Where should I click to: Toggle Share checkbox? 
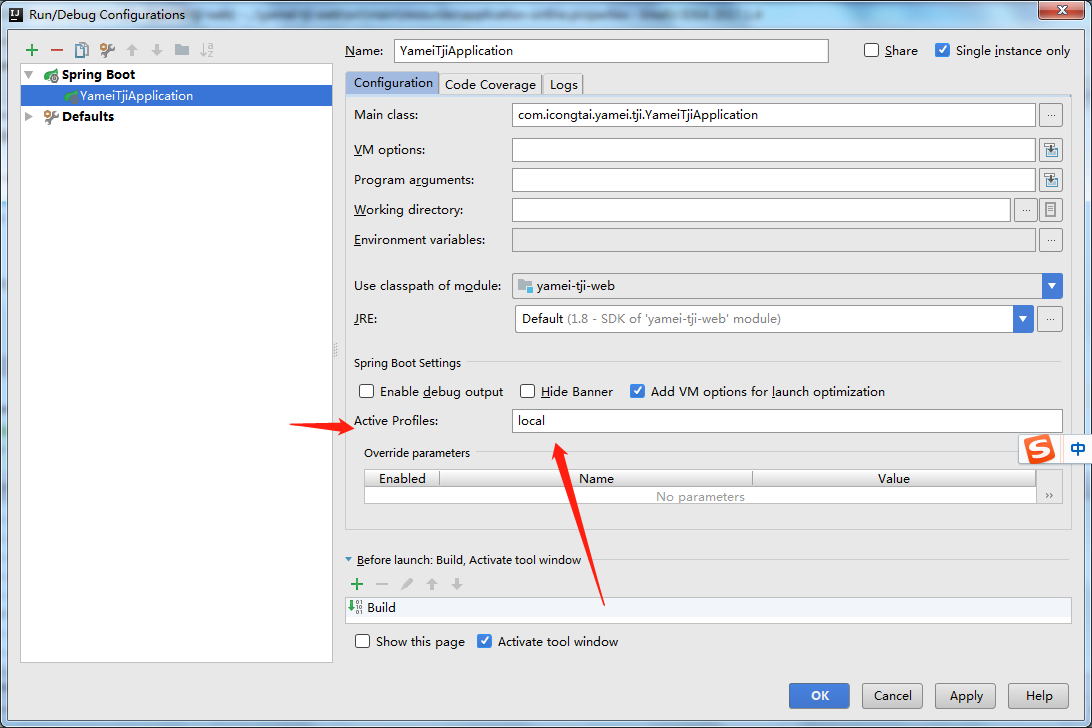(871, 50)
